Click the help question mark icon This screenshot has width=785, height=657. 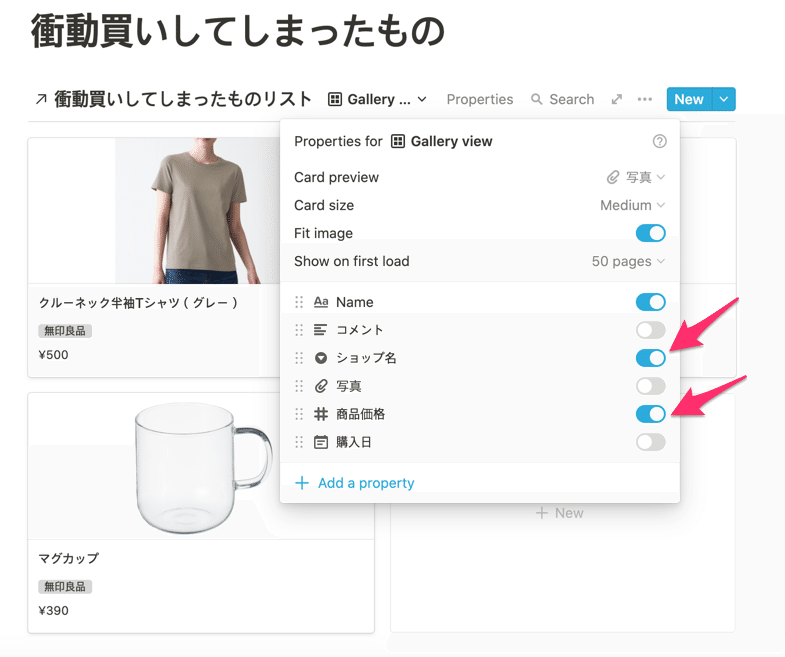pos(659,141)
